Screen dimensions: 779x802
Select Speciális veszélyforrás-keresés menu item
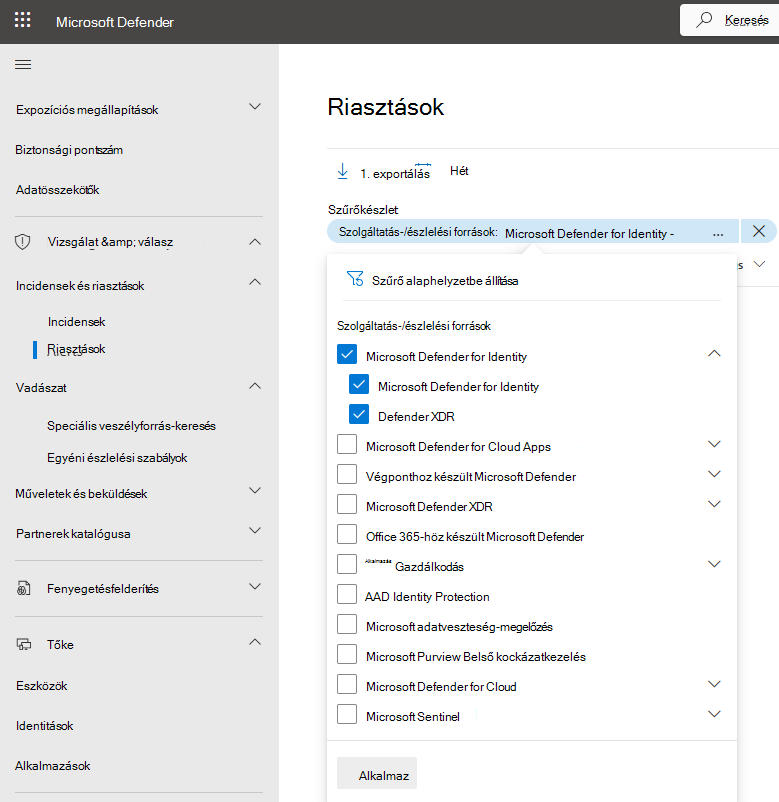click(131, 425)
